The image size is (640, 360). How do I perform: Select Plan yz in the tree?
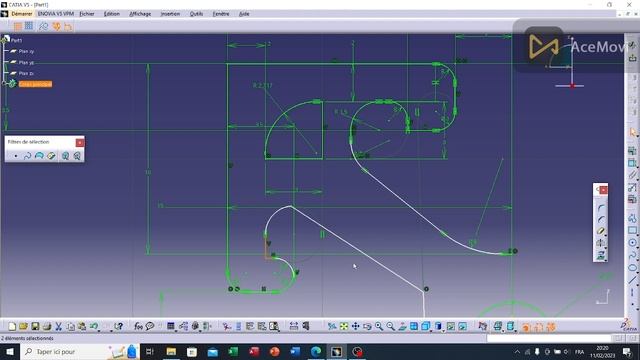pyautogui.click(x=26, y=62)
